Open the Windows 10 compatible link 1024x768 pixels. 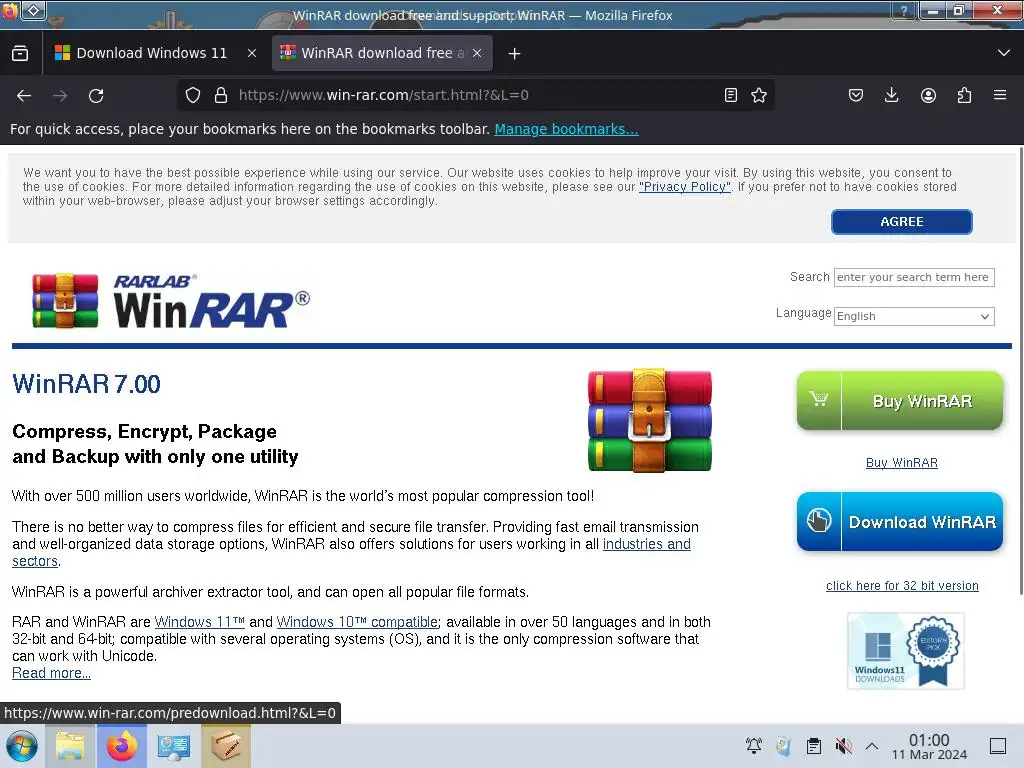357,622
